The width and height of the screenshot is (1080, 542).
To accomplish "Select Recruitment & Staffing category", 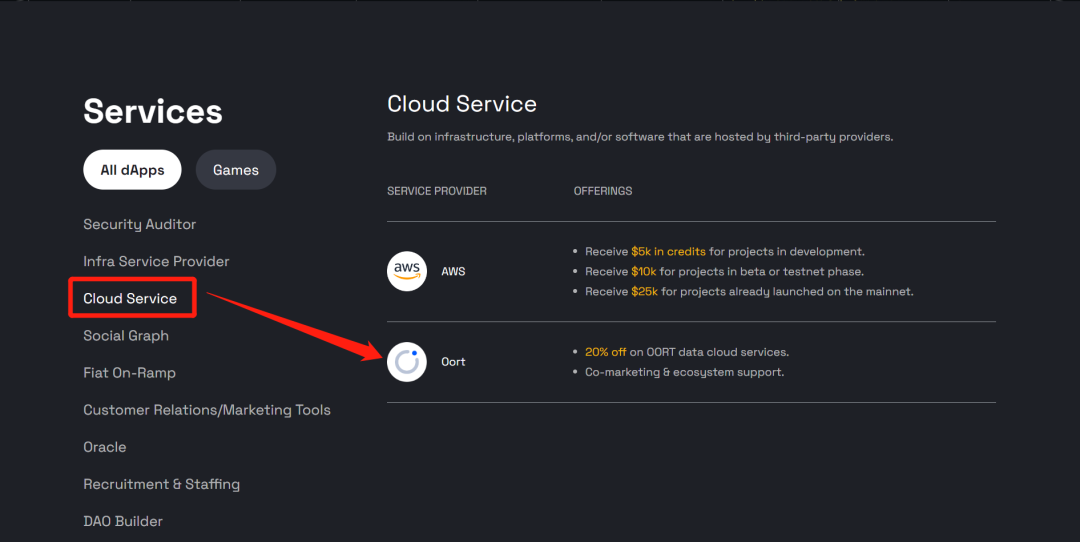I will pos(161,484).
